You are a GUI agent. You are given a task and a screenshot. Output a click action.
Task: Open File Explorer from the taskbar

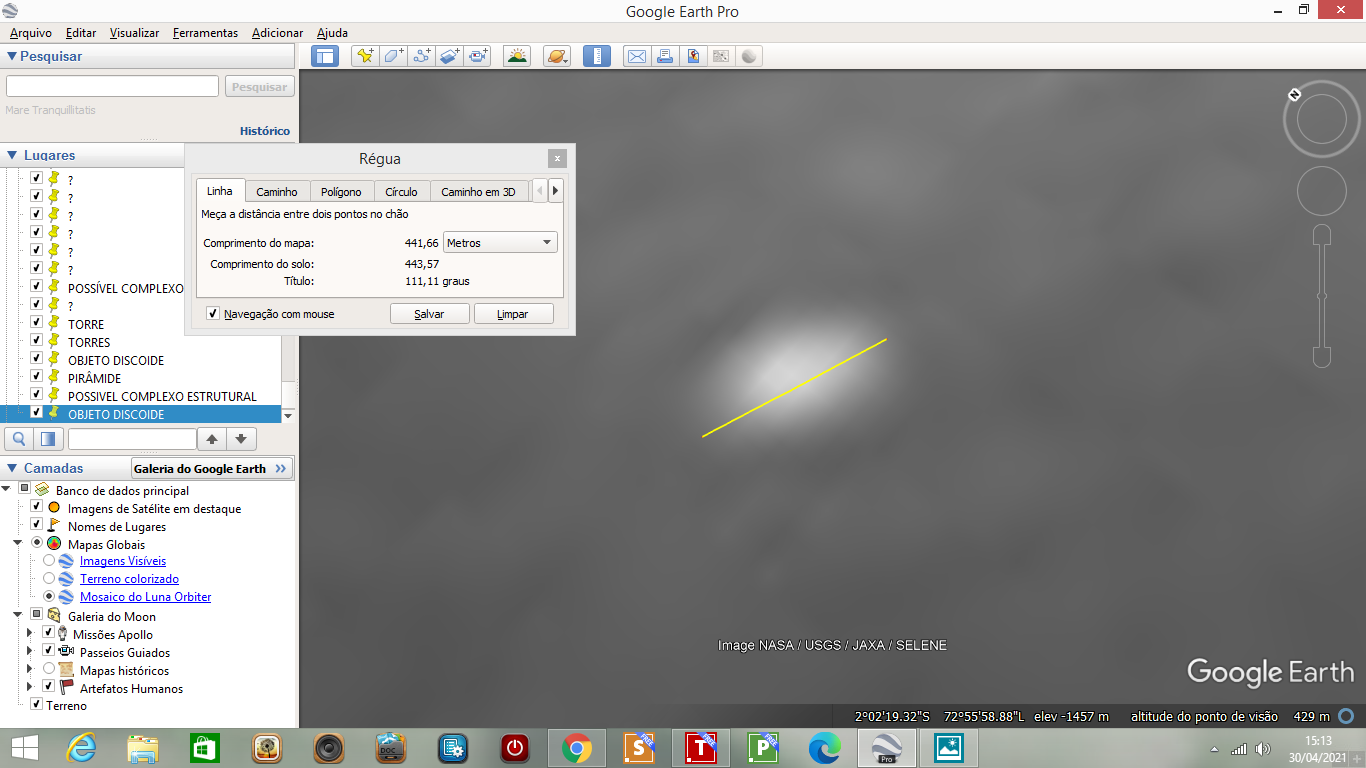pyautogui.click(x=142, y=747)
